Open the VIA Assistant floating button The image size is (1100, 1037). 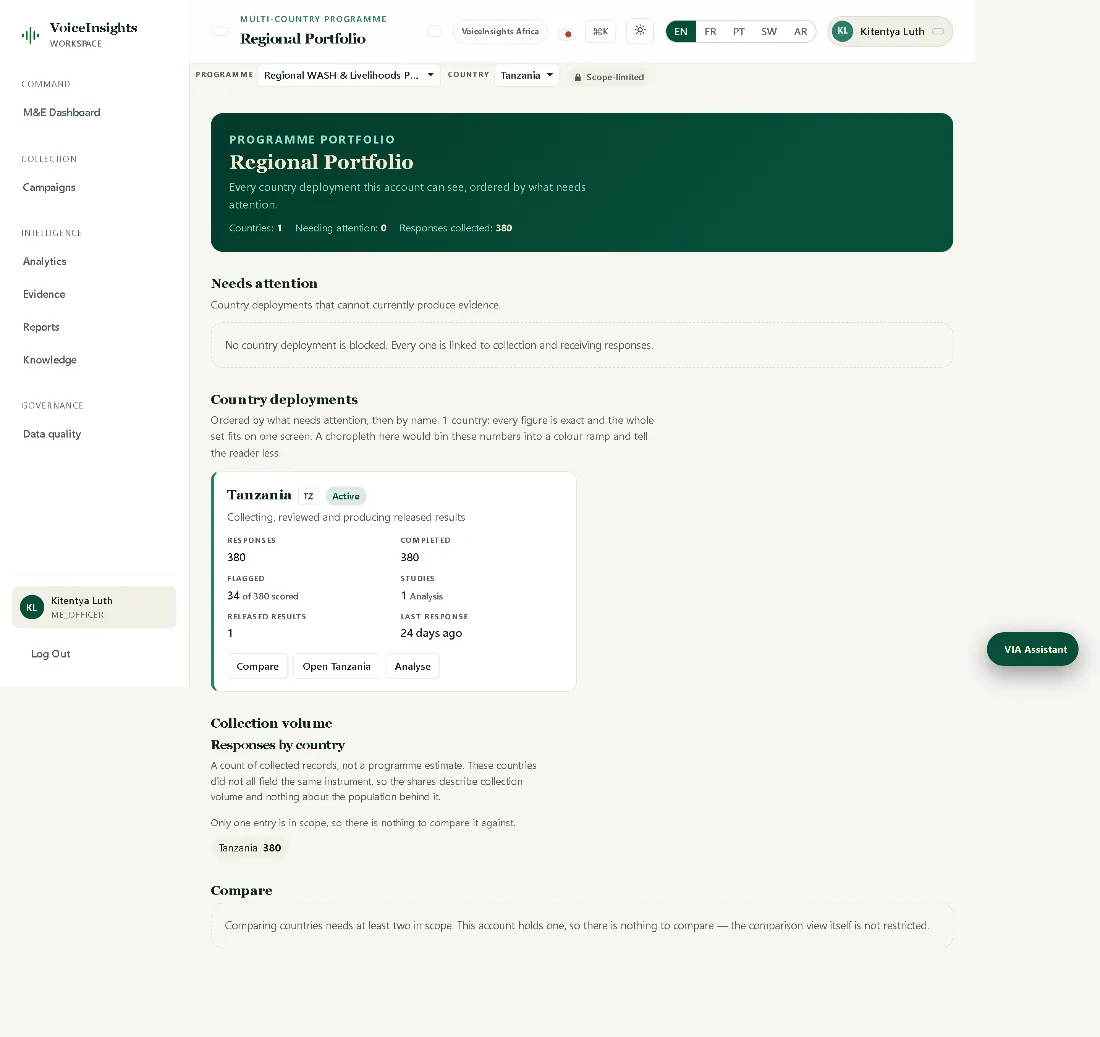pyautogui.click(x=1033, y=650)
